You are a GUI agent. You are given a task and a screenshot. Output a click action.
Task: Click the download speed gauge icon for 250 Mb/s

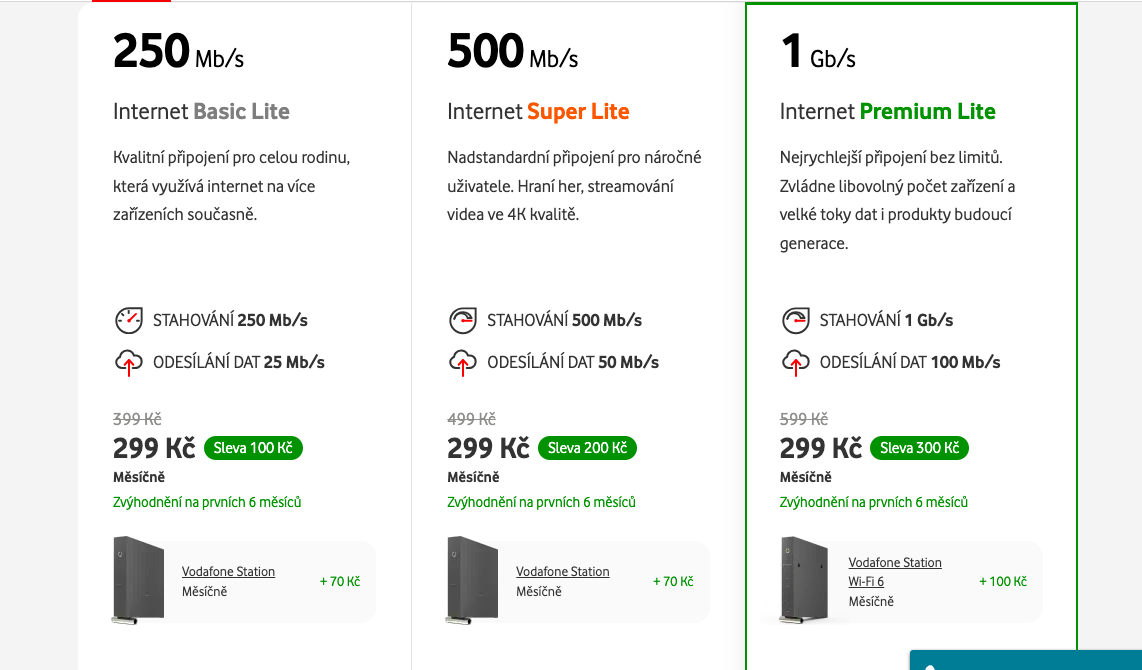coord(128,321)
